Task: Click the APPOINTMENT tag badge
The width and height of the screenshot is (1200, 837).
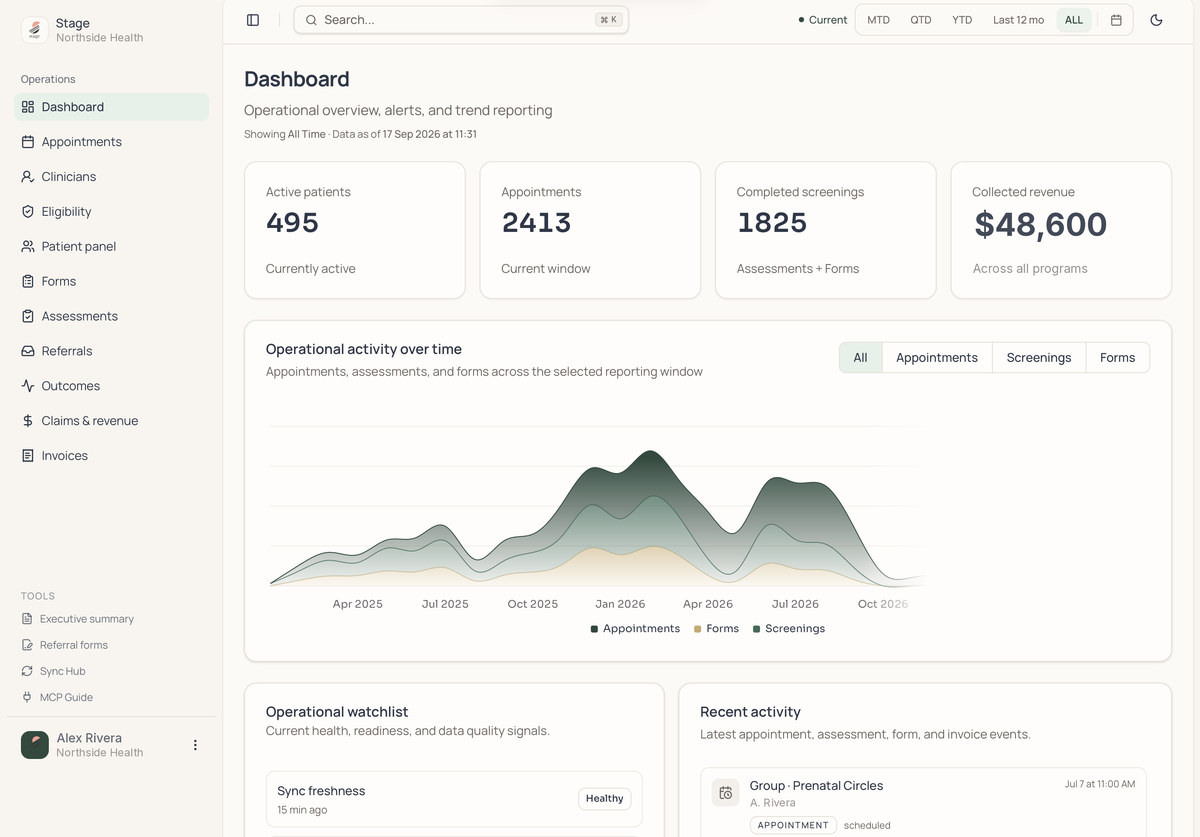Action: (x=793, y=825)
